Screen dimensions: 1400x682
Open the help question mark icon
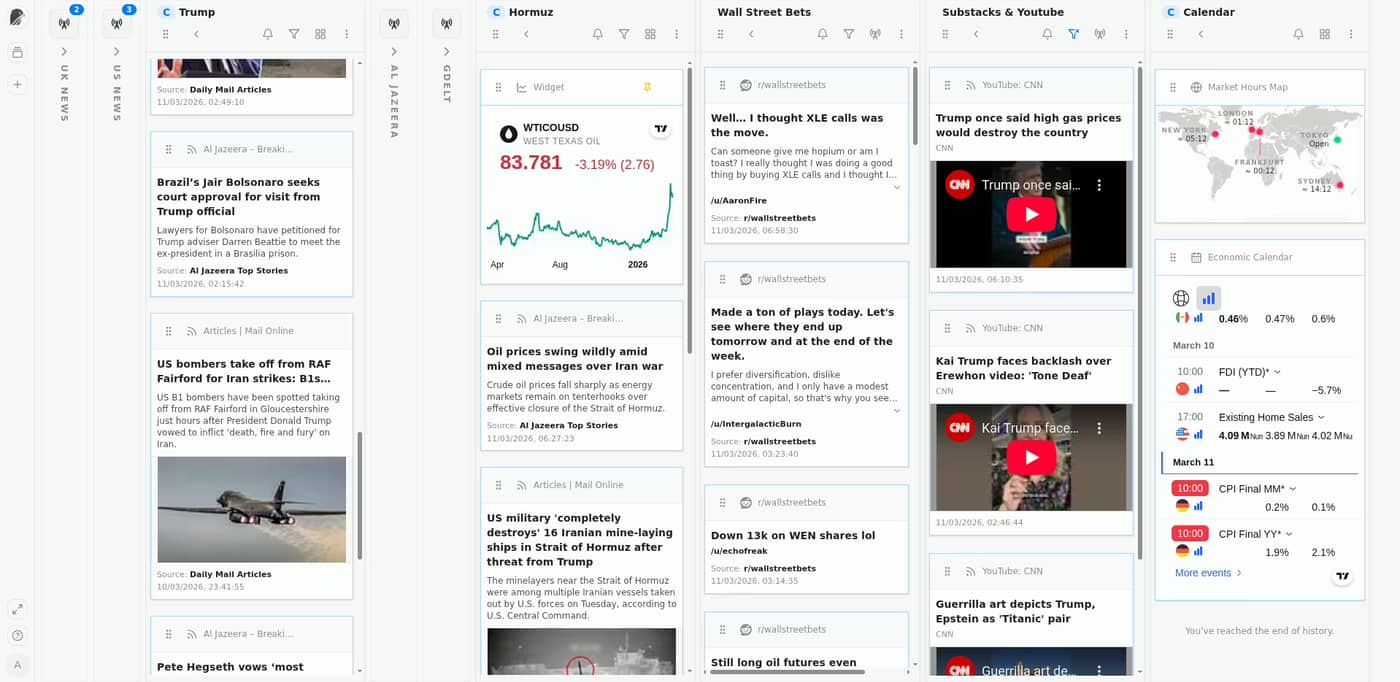tap(17, 636)
